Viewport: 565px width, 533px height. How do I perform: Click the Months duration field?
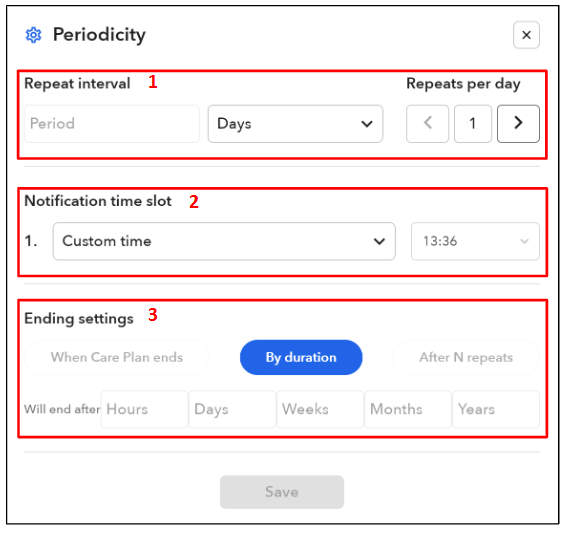(408, 409)
